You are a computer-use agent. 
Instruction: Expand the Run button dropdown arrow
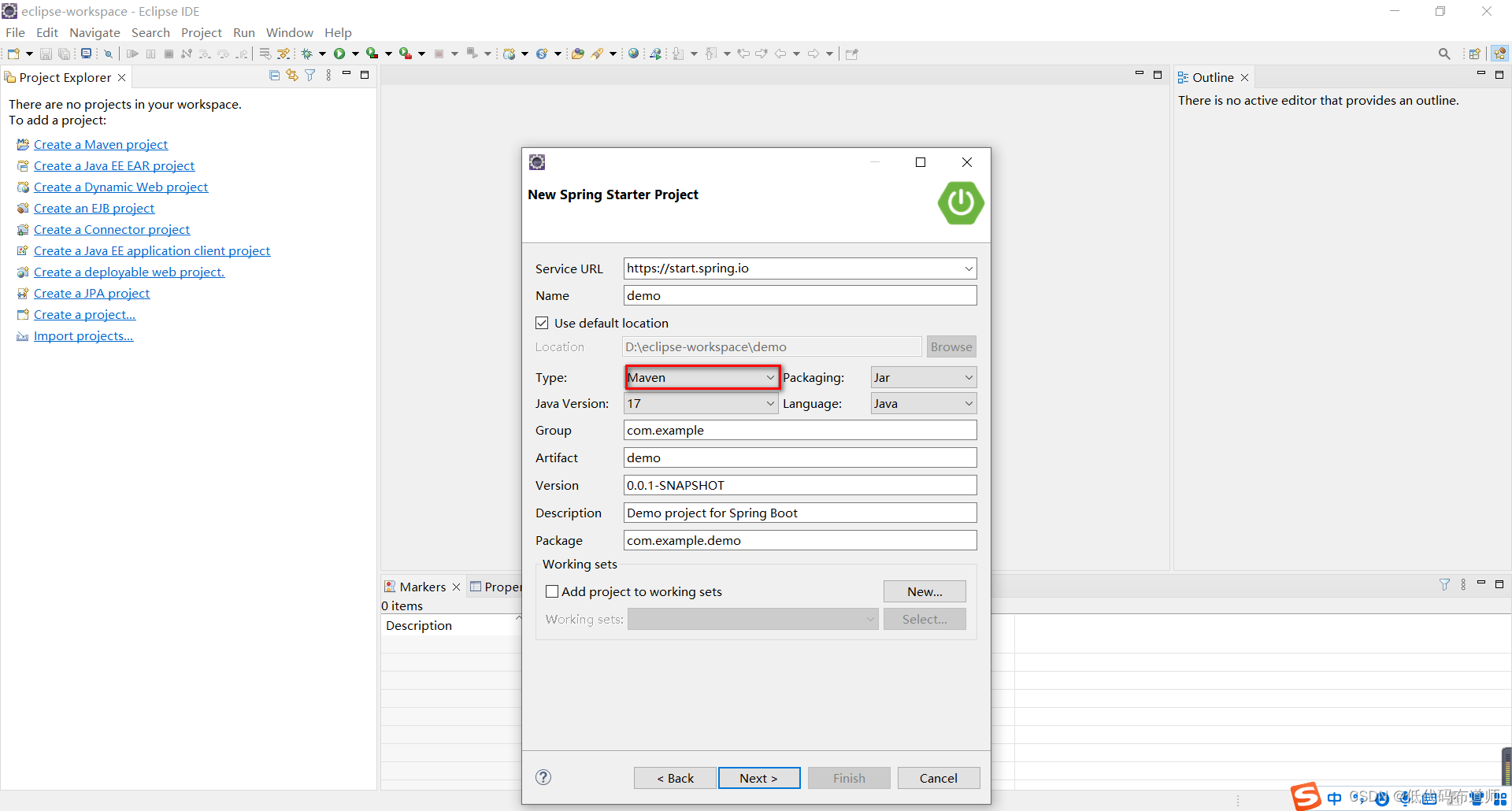(355, 54)
